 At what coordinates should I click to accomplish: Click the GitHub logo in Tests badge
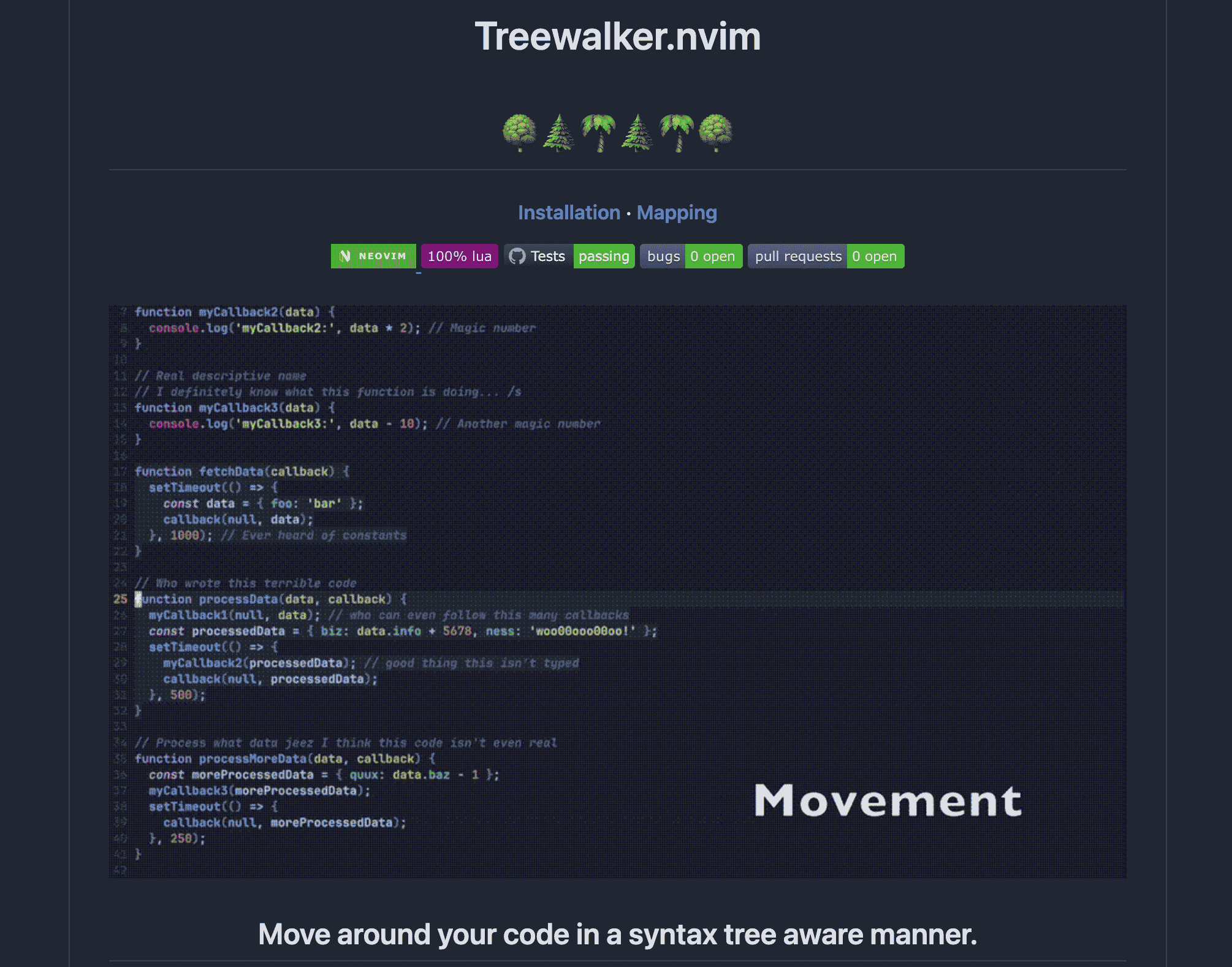[517, 256]
